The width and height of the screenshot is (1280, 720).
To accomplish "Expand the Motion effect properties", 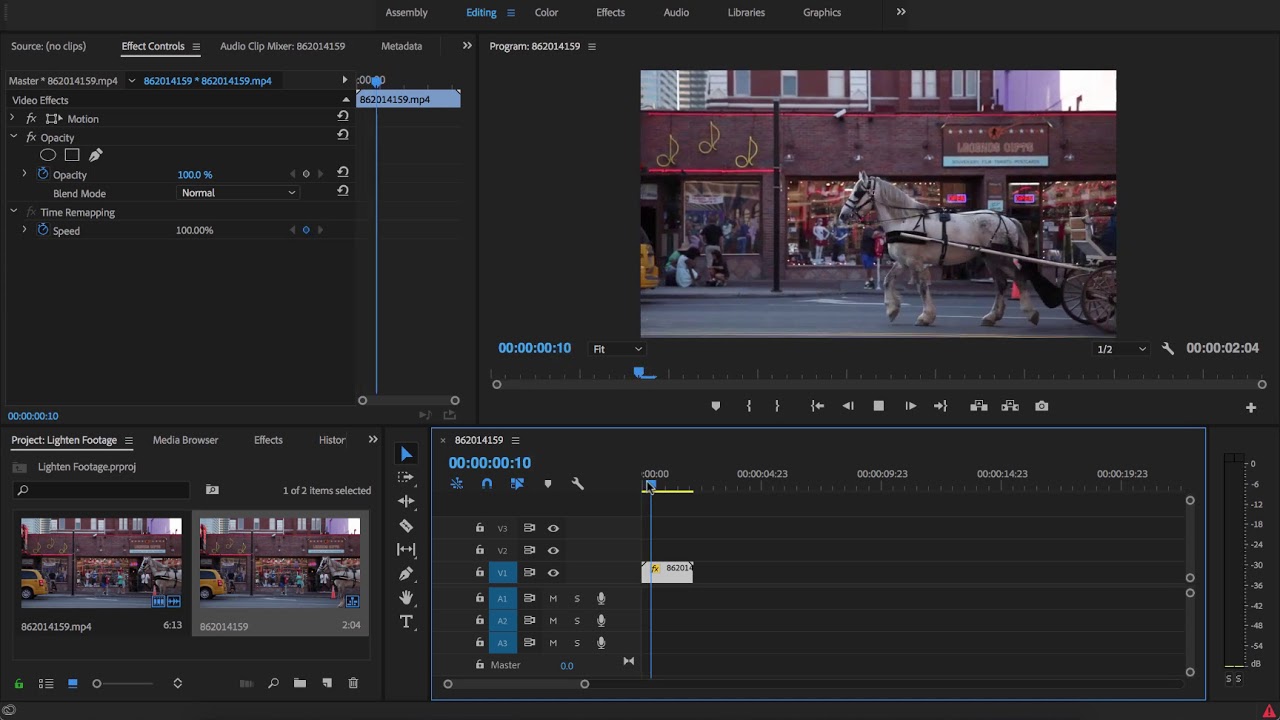I will [12, 118].
